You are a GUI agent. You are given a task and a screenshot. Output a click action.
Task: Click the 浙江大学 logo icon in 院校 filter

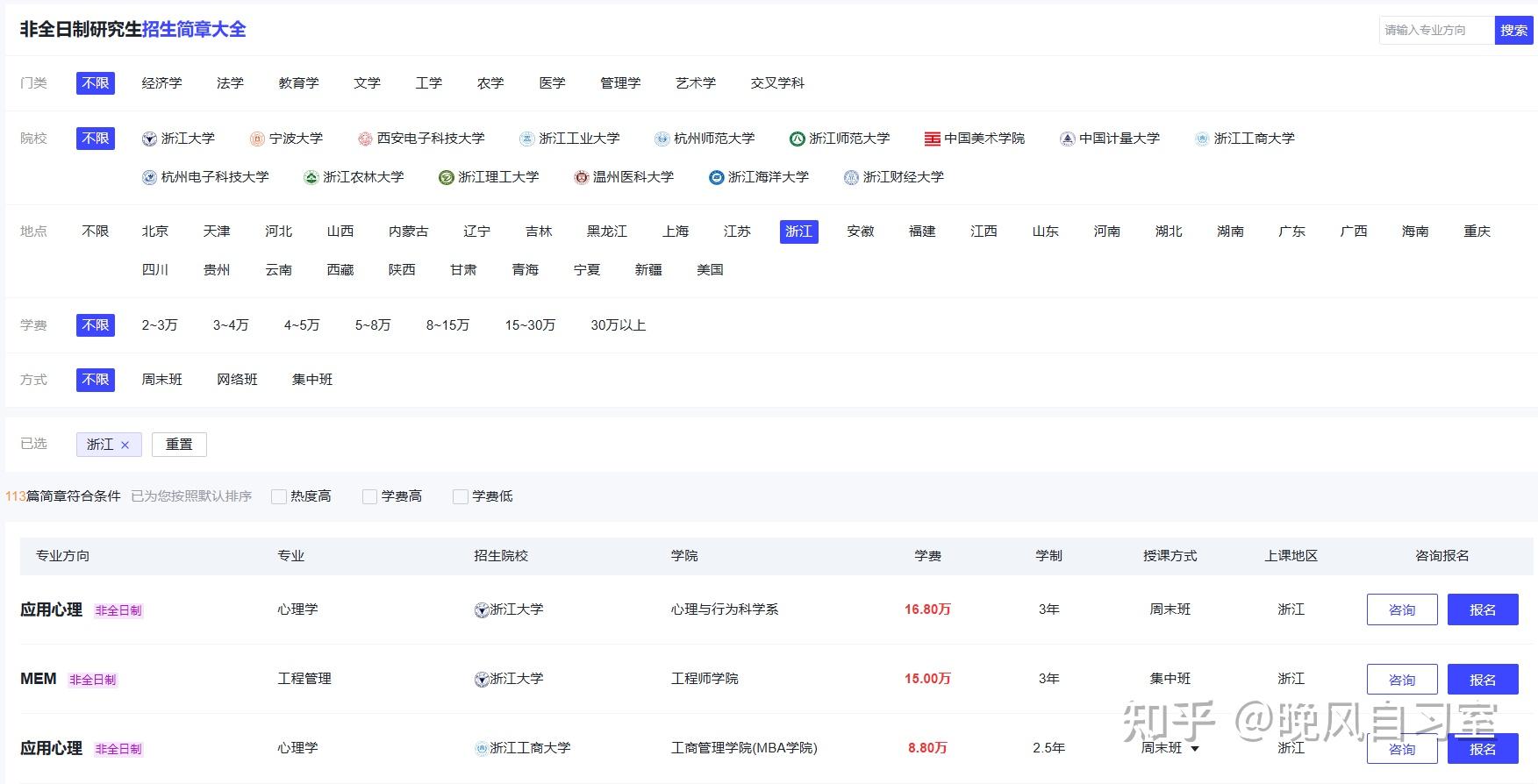pyautogui.click(x=150, y=139)
